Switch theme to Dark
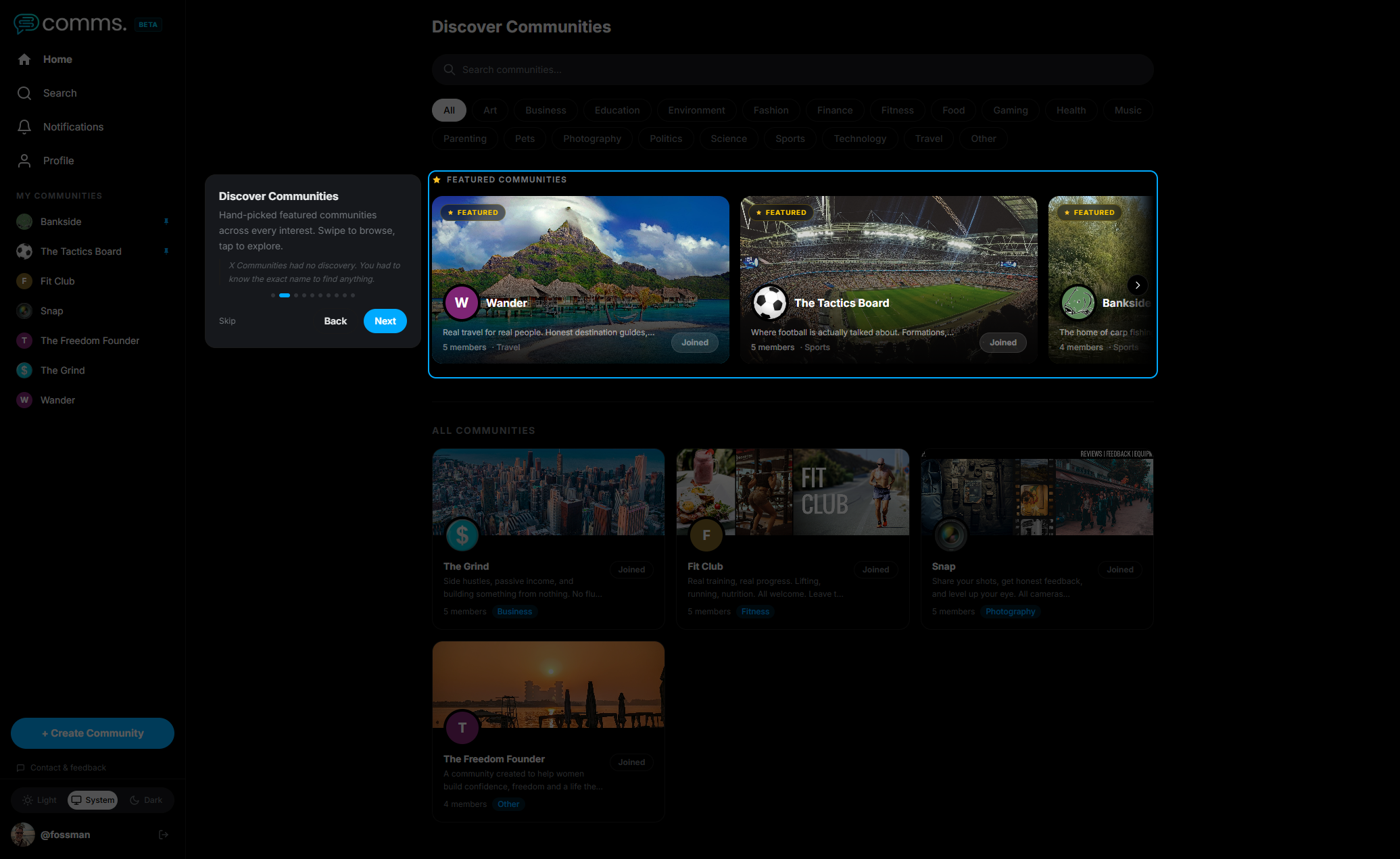 tap(146, 800)
